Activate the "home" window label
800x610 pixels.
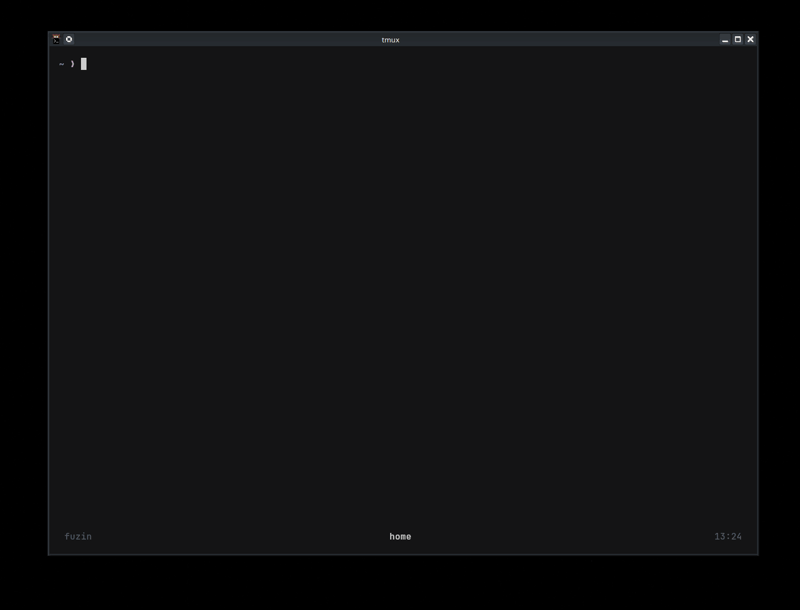tap(399, 536)
